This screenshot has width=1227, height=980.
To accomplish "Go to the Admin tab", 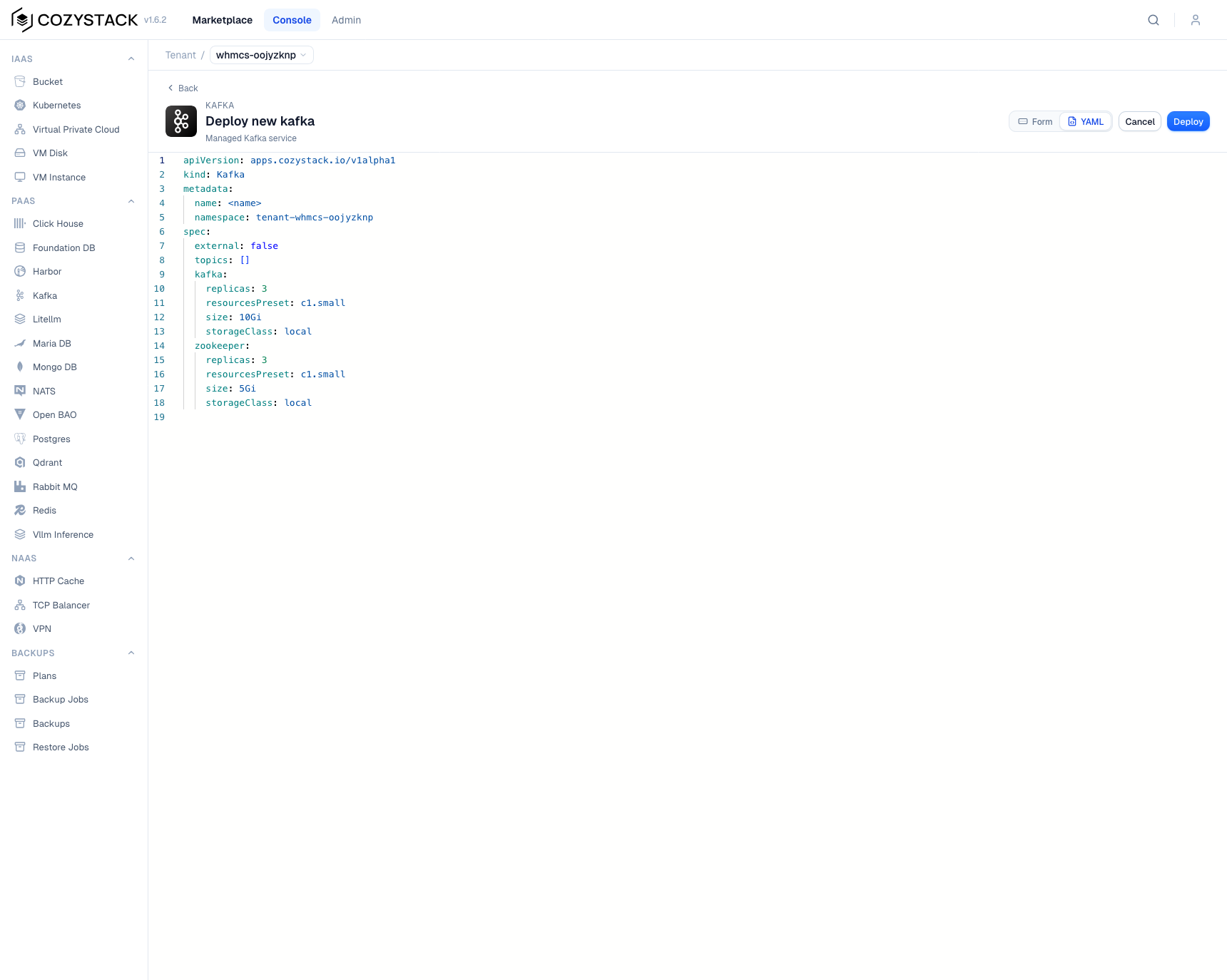I will coord(347,20).
